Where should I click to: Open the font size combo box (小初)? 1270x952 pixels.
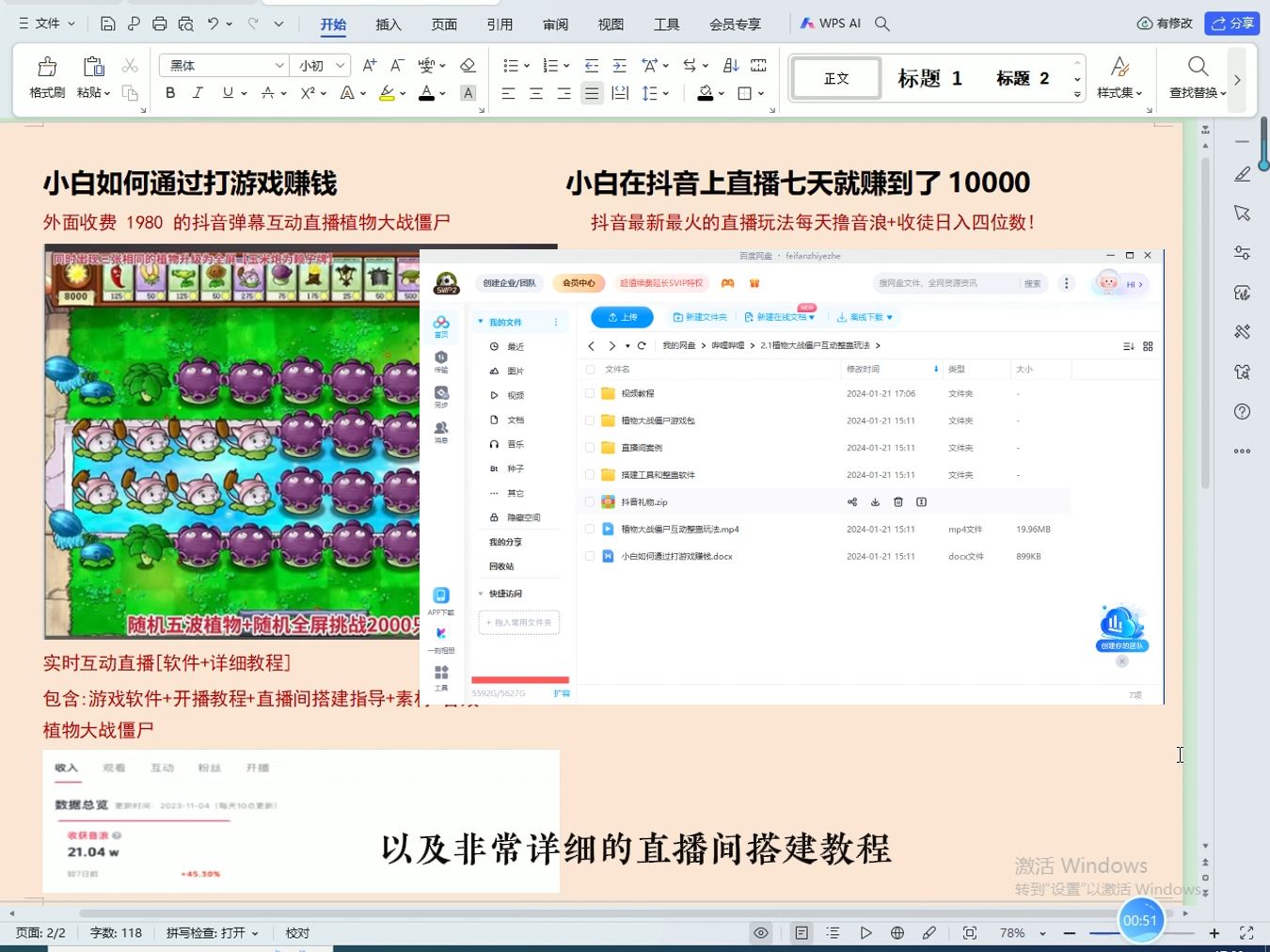tap(321, 65)
